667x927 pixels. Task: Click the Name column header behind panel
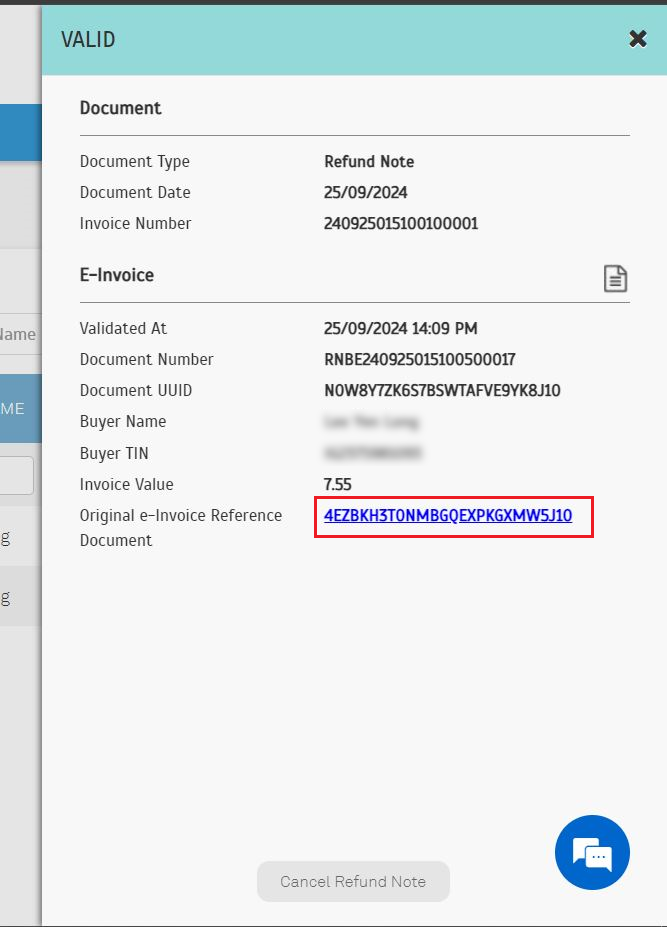pos(18,334)
